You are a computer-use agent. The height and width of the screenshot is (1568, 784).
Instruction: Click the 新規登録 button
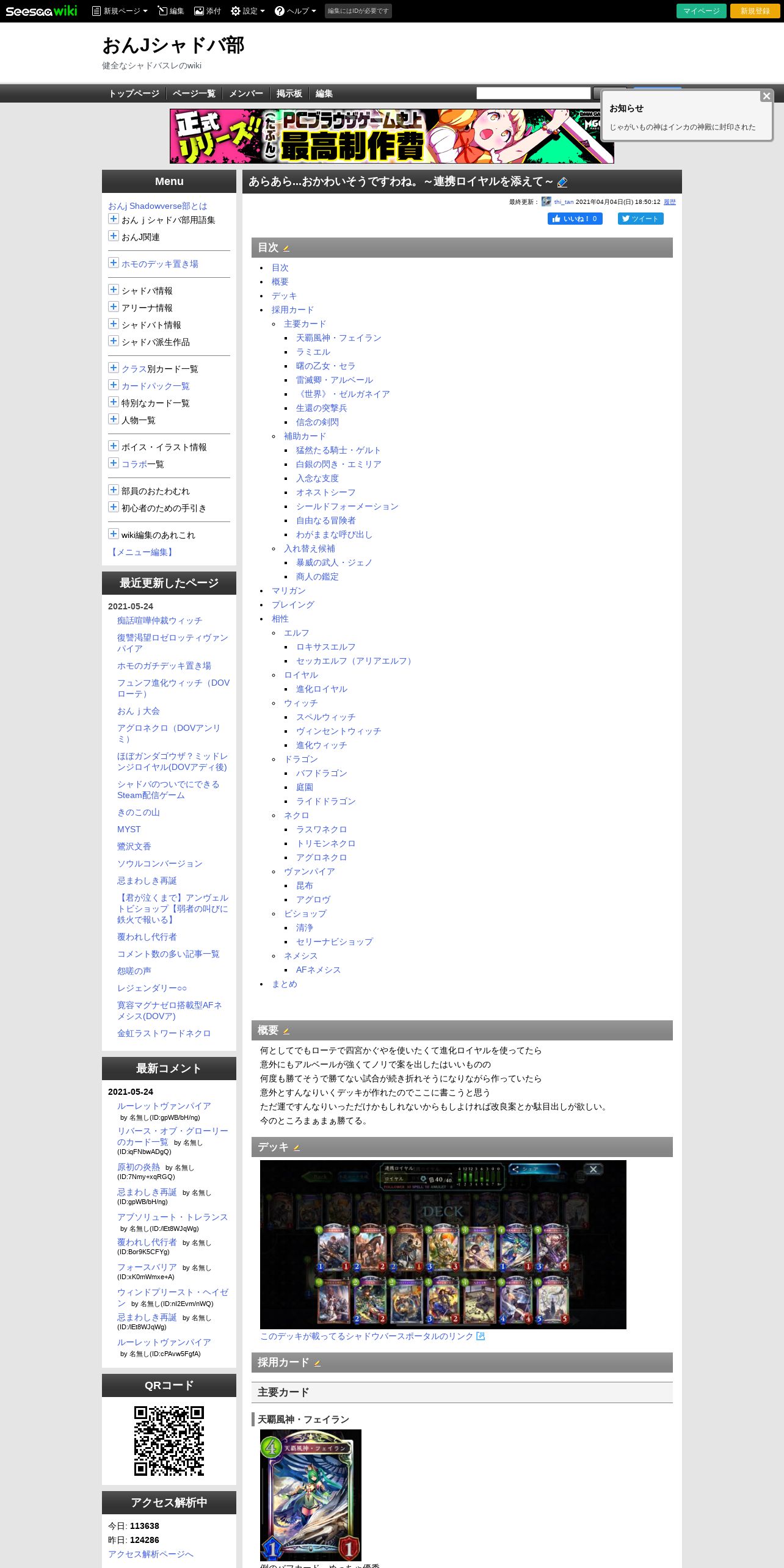tap(755, 11)
